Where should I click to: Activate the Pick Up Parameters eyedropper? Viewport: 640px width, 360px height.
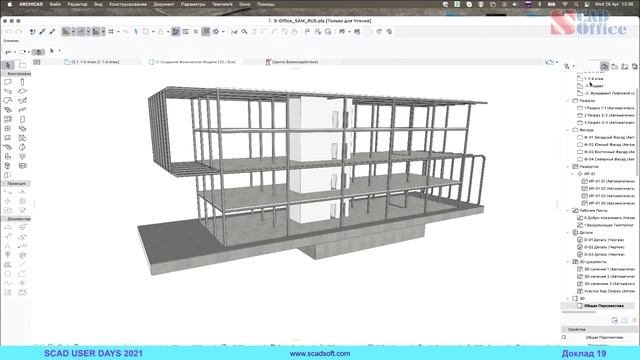[x=42, y=31]
